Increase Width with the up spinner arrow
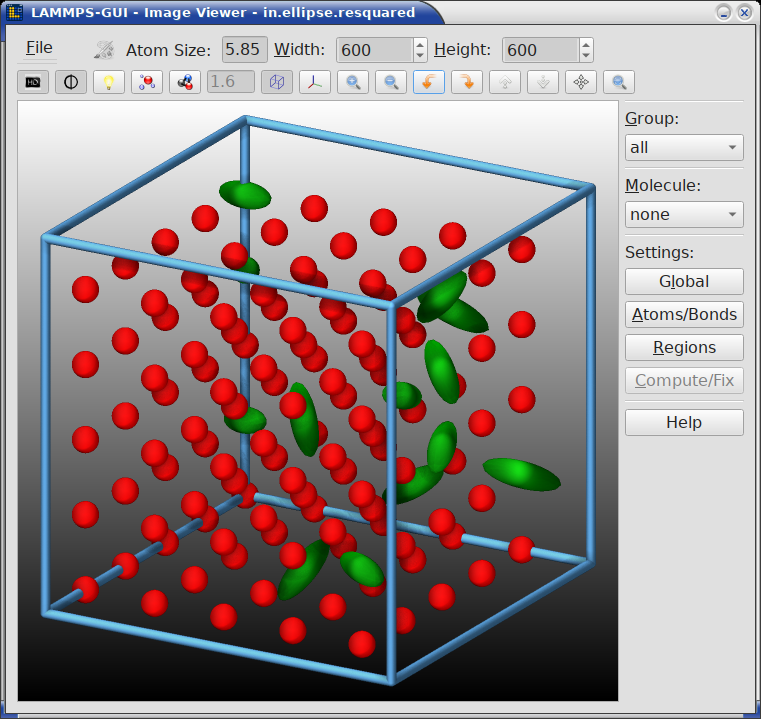Screen dimensions: 761x719 coord(420,44)
